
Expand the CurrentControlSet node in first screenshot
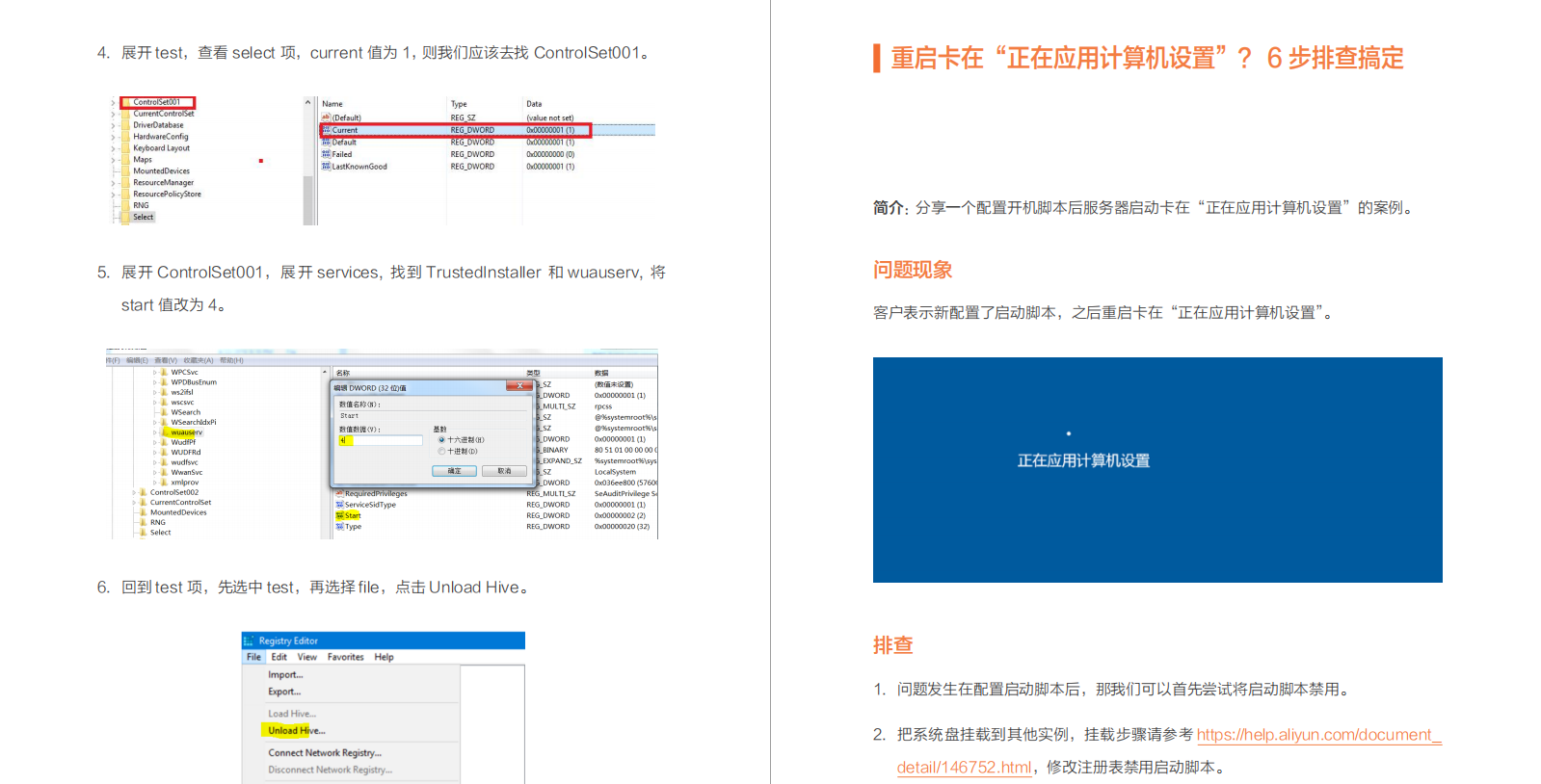tap(113, 114)
